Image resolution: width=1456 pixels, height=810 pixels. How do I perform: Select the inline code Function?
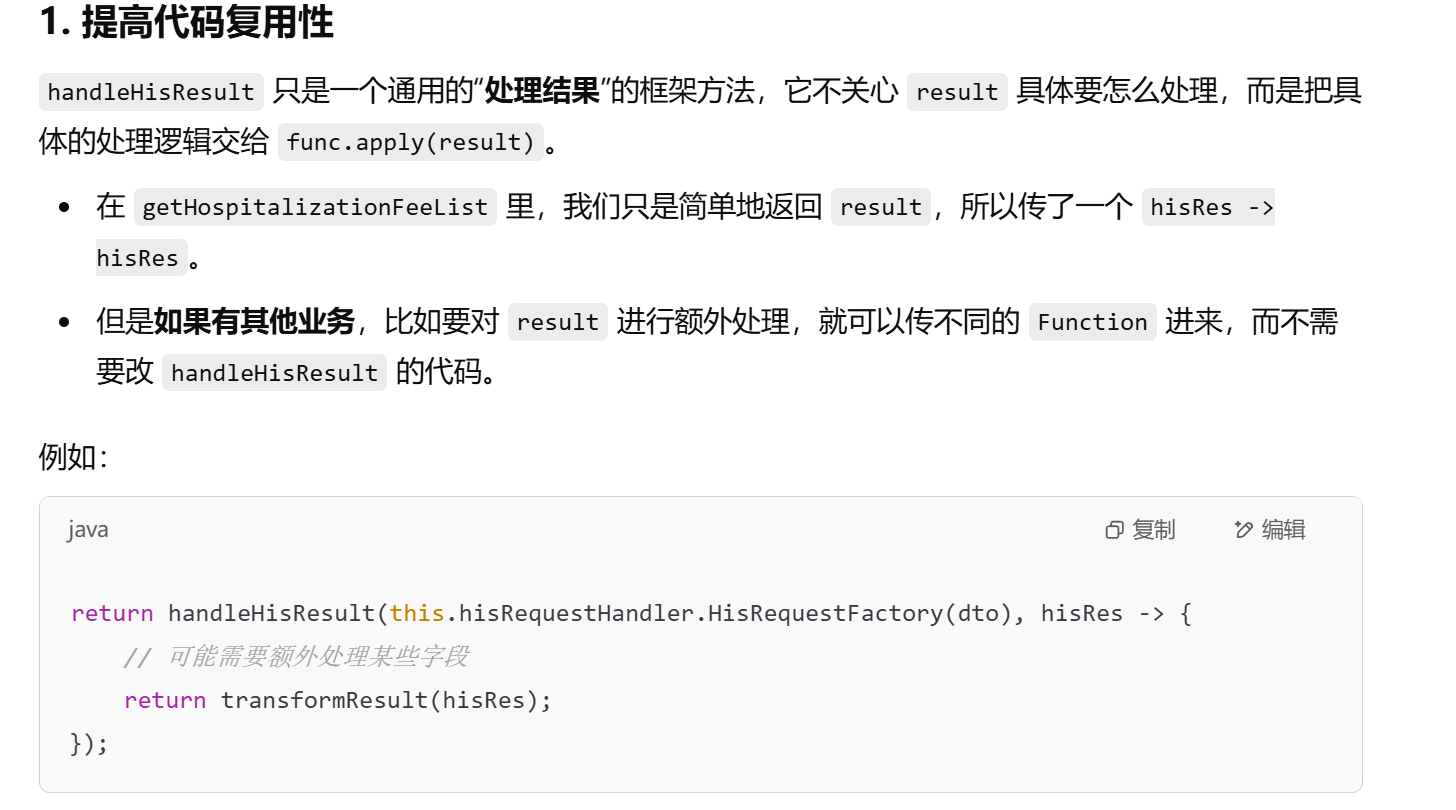click(x=1092, y=322)
